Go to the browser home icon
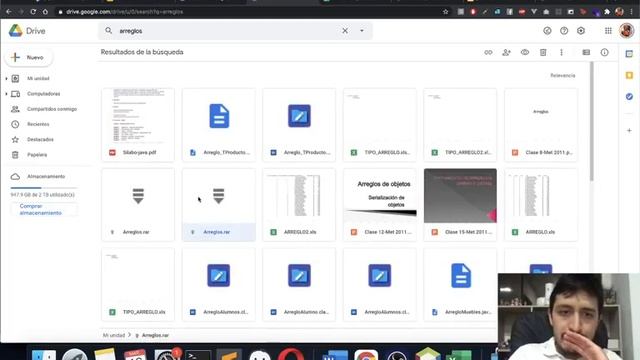The width and height of the screenshot is (640, 360). pos(45,12)
